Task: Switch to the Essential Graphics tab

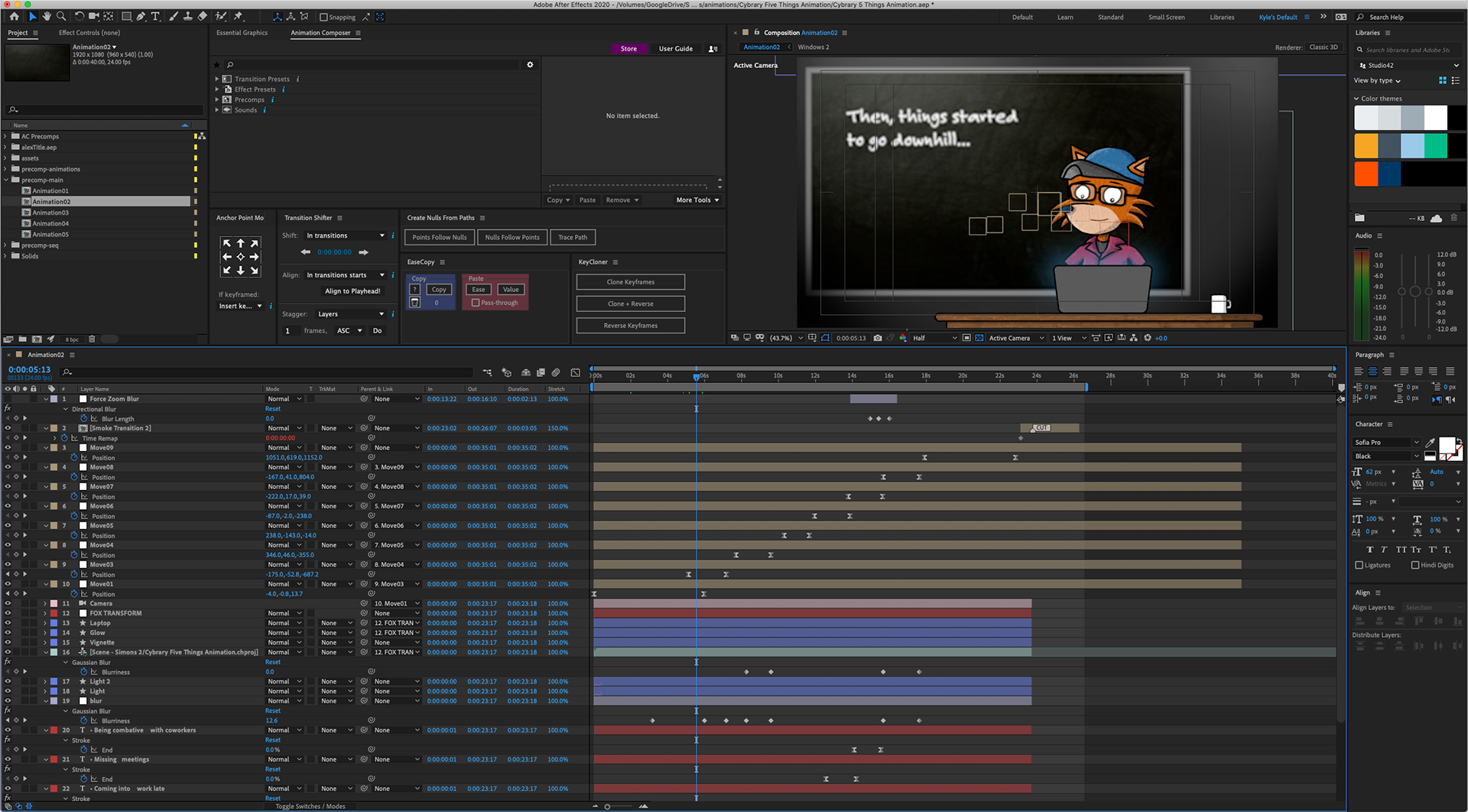Action: pos(242,33)
